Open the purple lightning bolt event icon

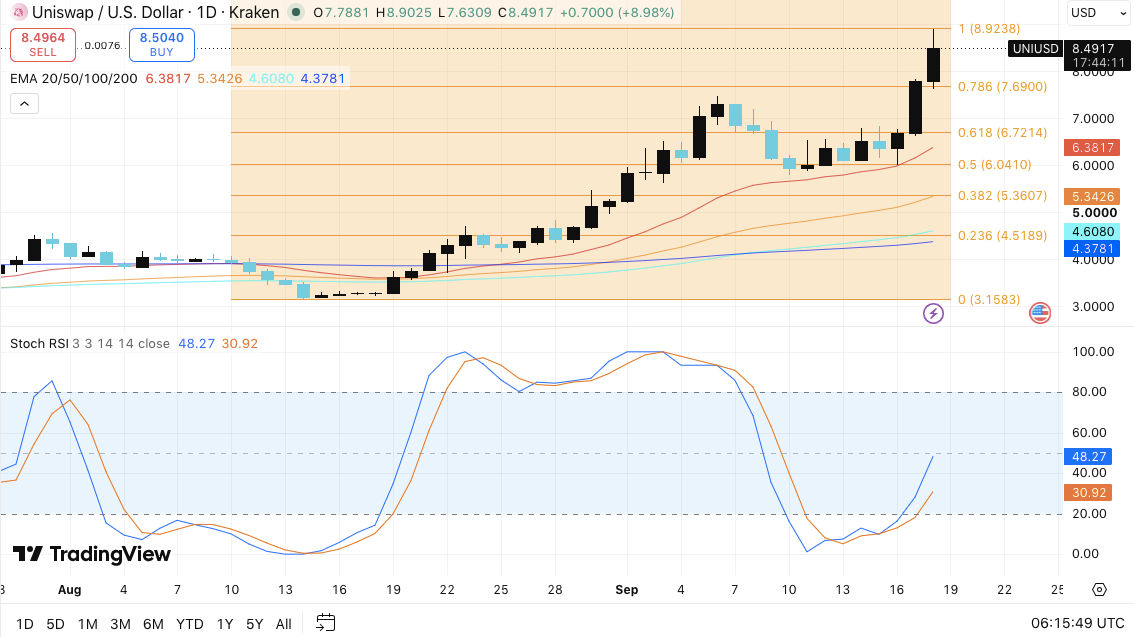[933, 313]
